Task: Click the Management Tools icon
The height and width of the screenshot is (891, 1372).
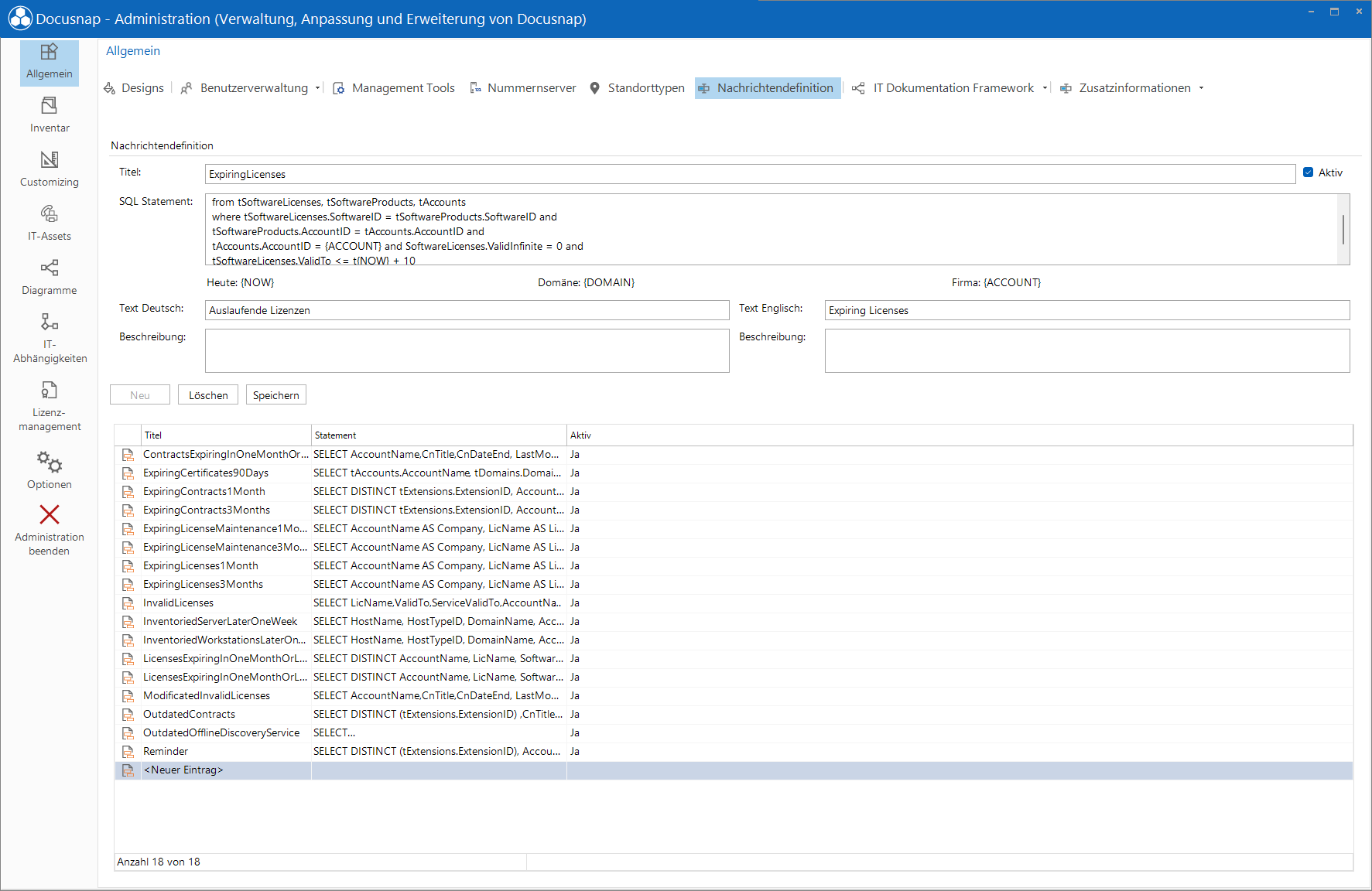Action: pos(339,88)
